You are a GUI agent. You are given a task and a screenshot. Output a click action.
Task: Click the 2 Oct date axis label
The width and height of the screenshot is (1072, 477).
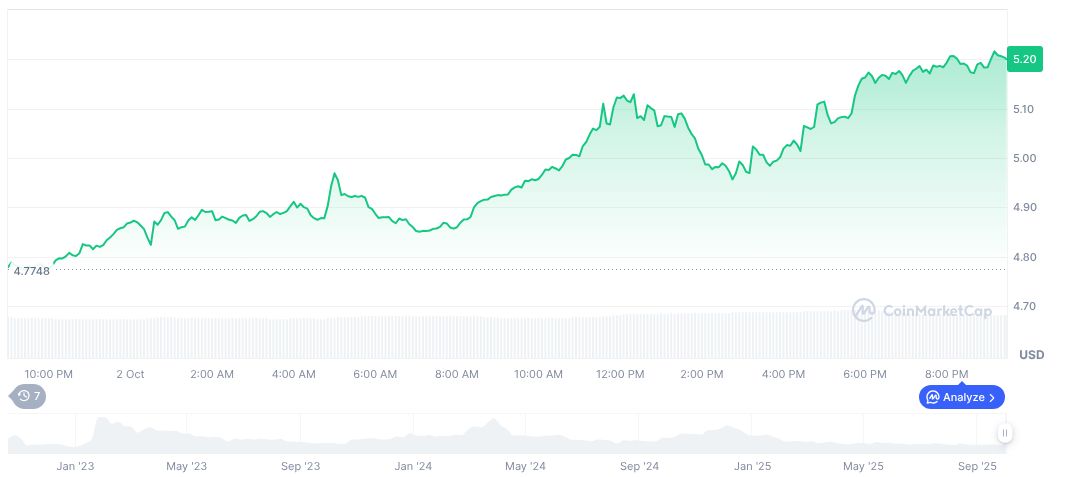coord(130,374)
